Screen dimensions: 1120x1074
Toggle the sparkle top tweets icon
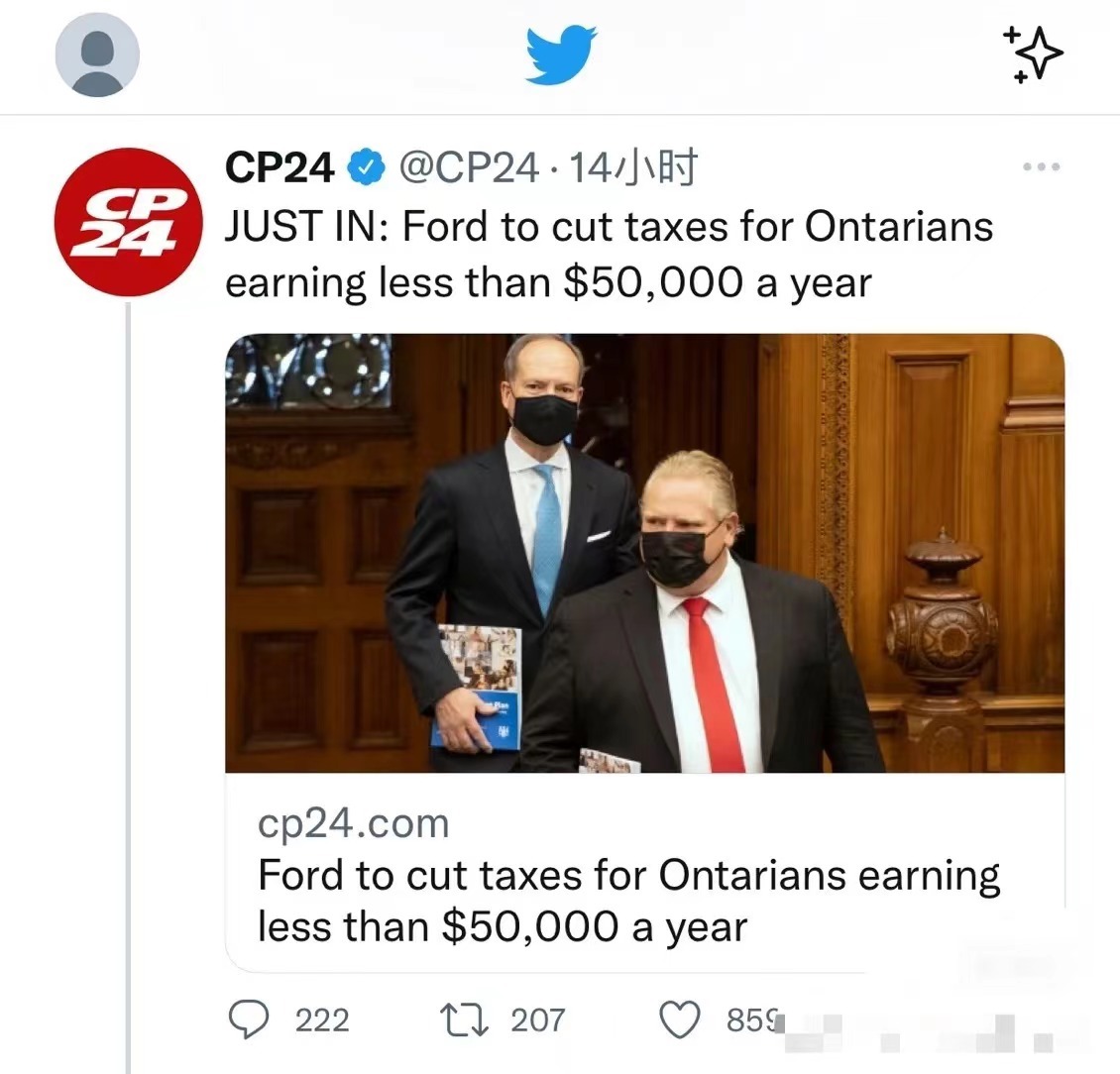(1033, 54)
